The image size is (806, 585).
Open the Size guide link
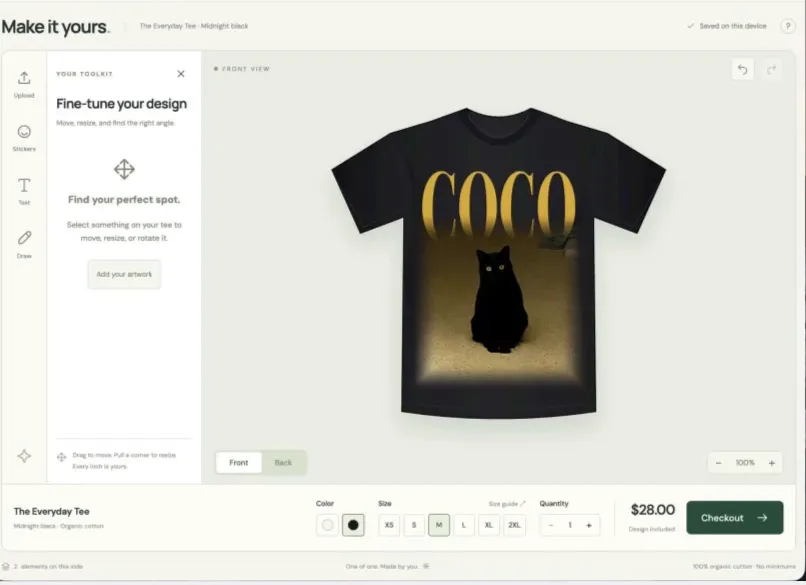[507, 504]
